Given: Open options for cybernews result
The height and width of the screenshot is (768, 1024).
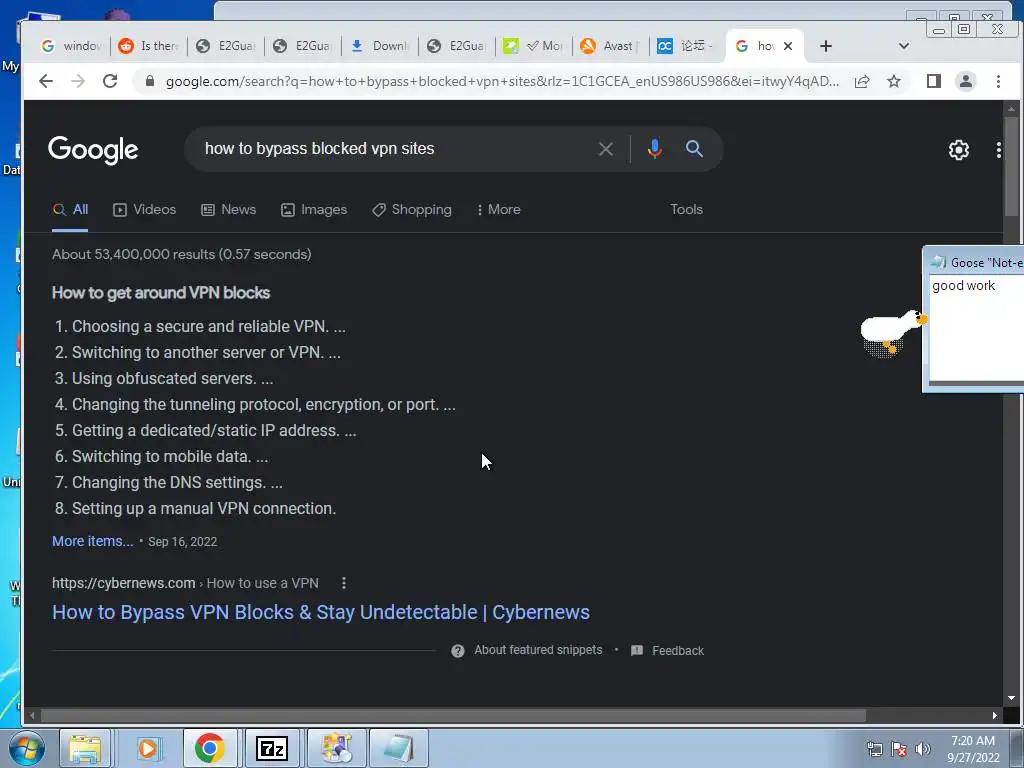Looking at the screenshot, I should [344, 583].
